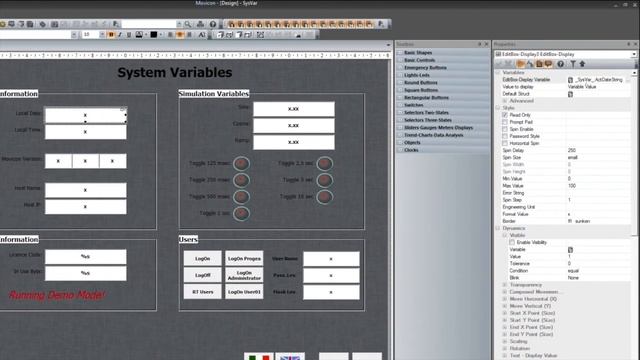Viewport: 640px width, 360px height.
Task: Enable the Password Style checkbox
Action: (505, 136)
